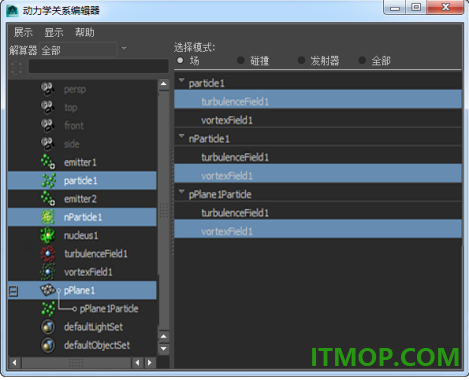Image resolution: width=469 pixels, height=380 pixels.
Task: Select vortexField1 in the outliner list
Action: [82, 272]
